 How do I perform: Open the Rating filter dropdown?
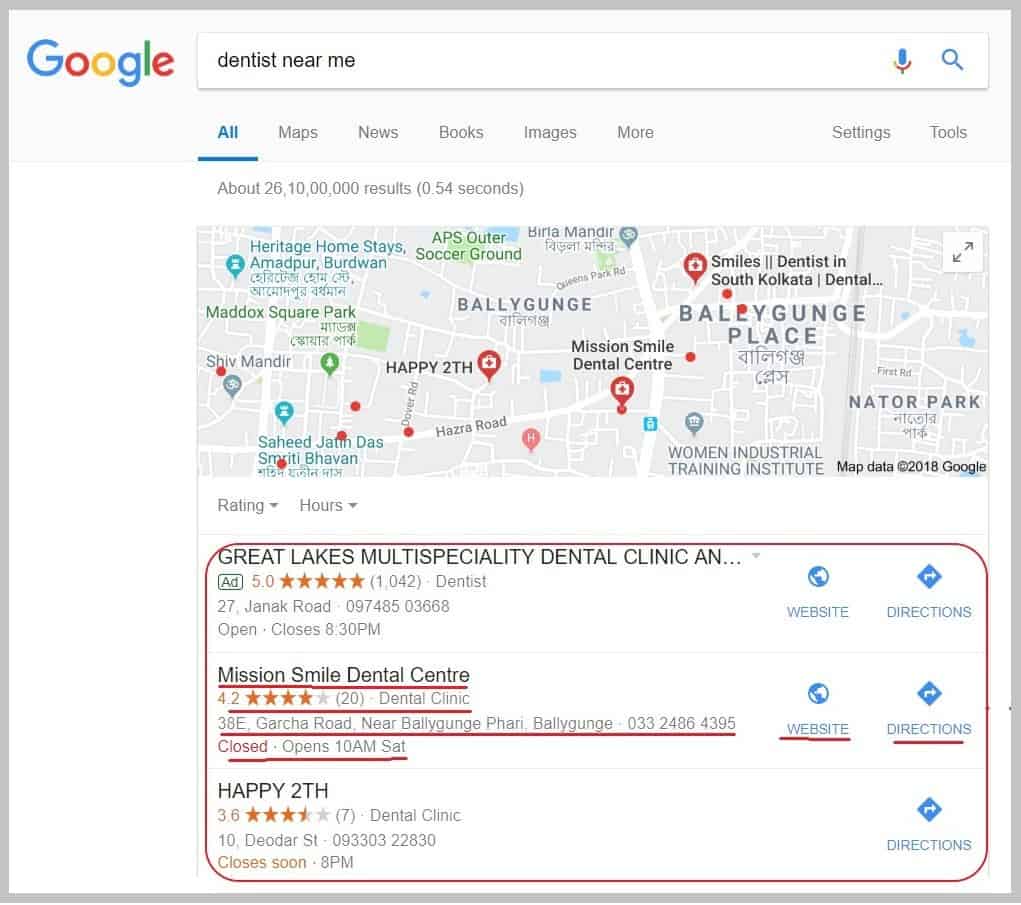(x=247, y=505)
